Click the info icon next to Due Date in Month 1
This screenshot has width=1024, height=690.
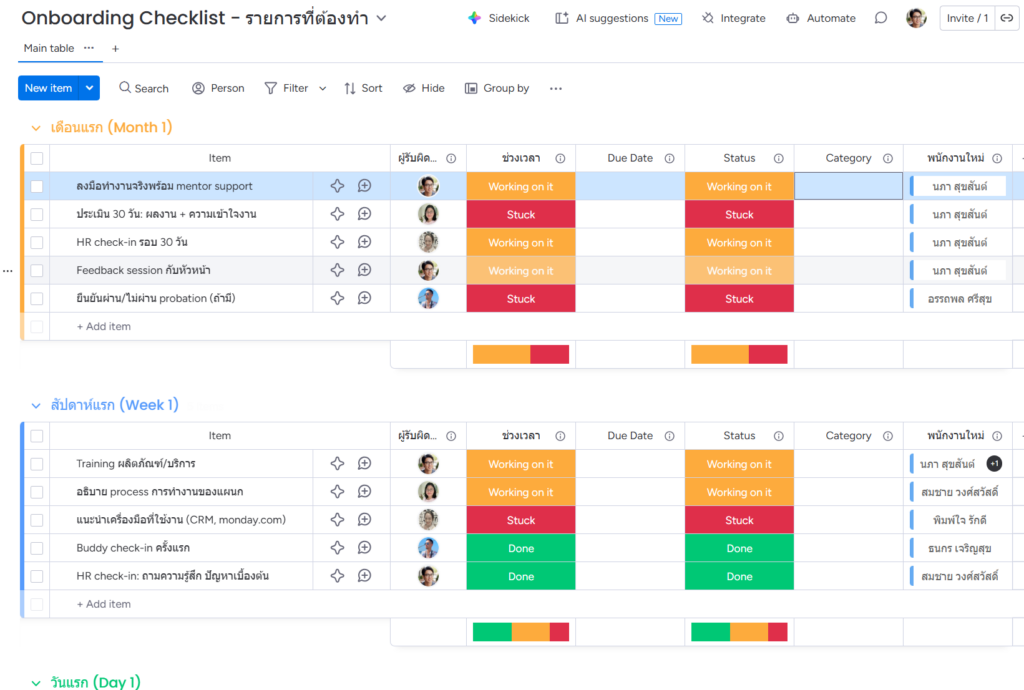tap(669, 158)
